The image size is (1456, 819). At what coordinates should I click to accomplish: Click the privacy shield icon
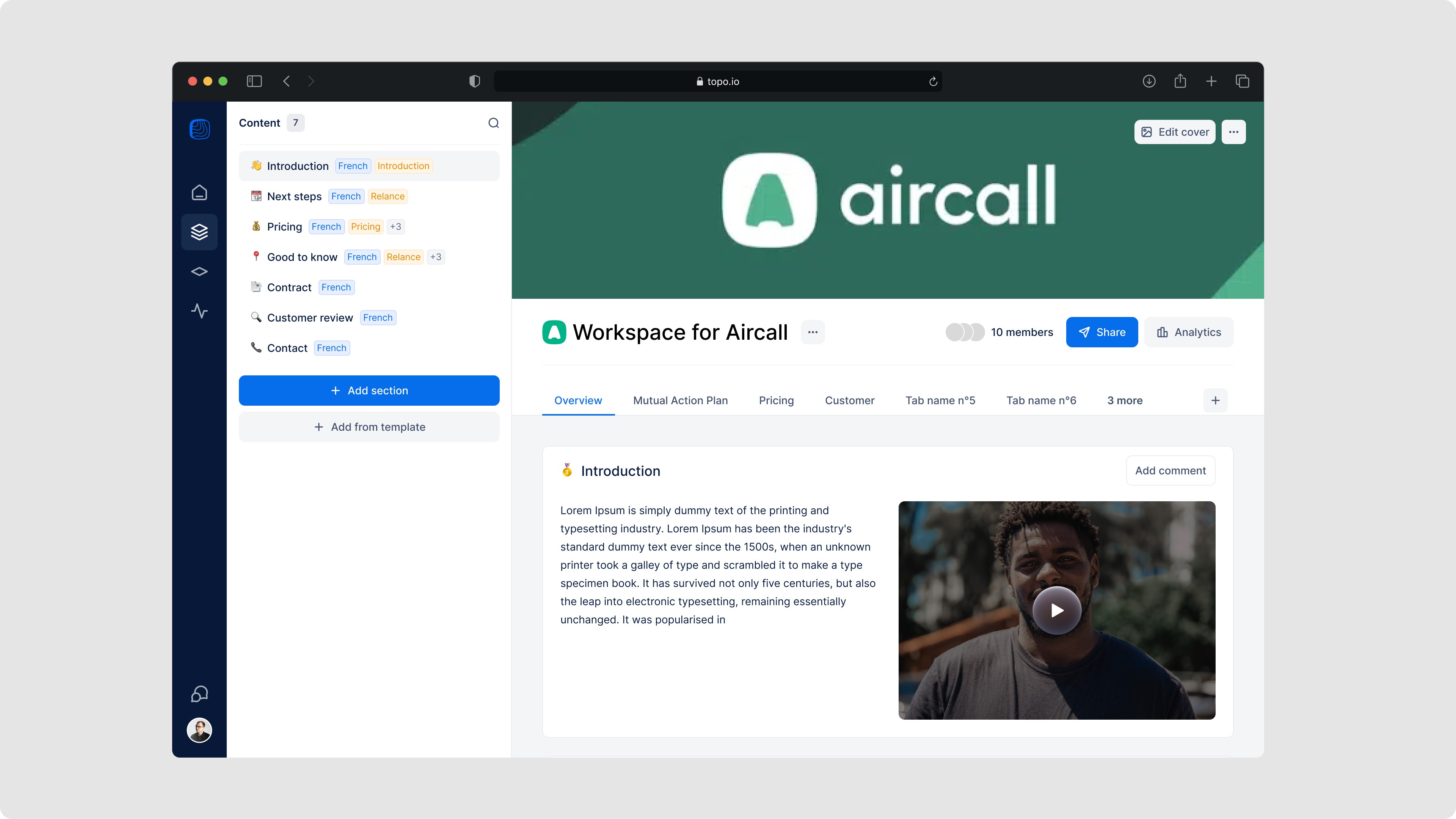click(x=475, y=82)
